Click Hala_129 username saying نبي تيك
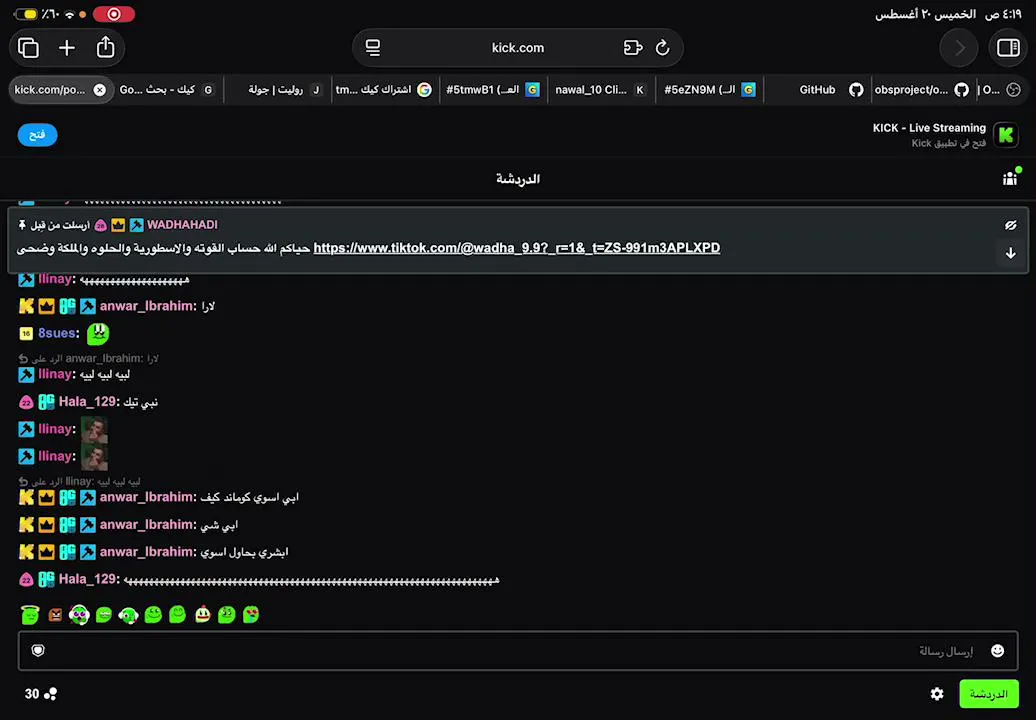 tap(87, 402)
